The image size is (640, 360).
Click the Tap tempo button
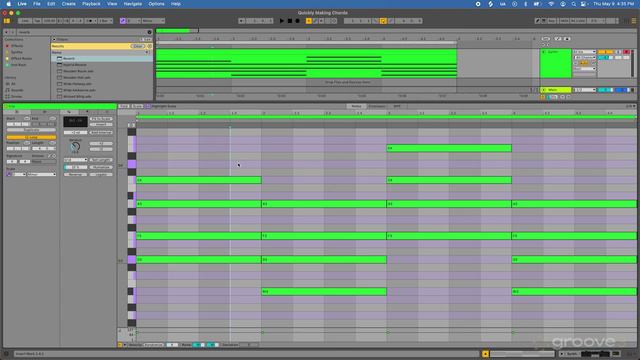pos(37,21)
